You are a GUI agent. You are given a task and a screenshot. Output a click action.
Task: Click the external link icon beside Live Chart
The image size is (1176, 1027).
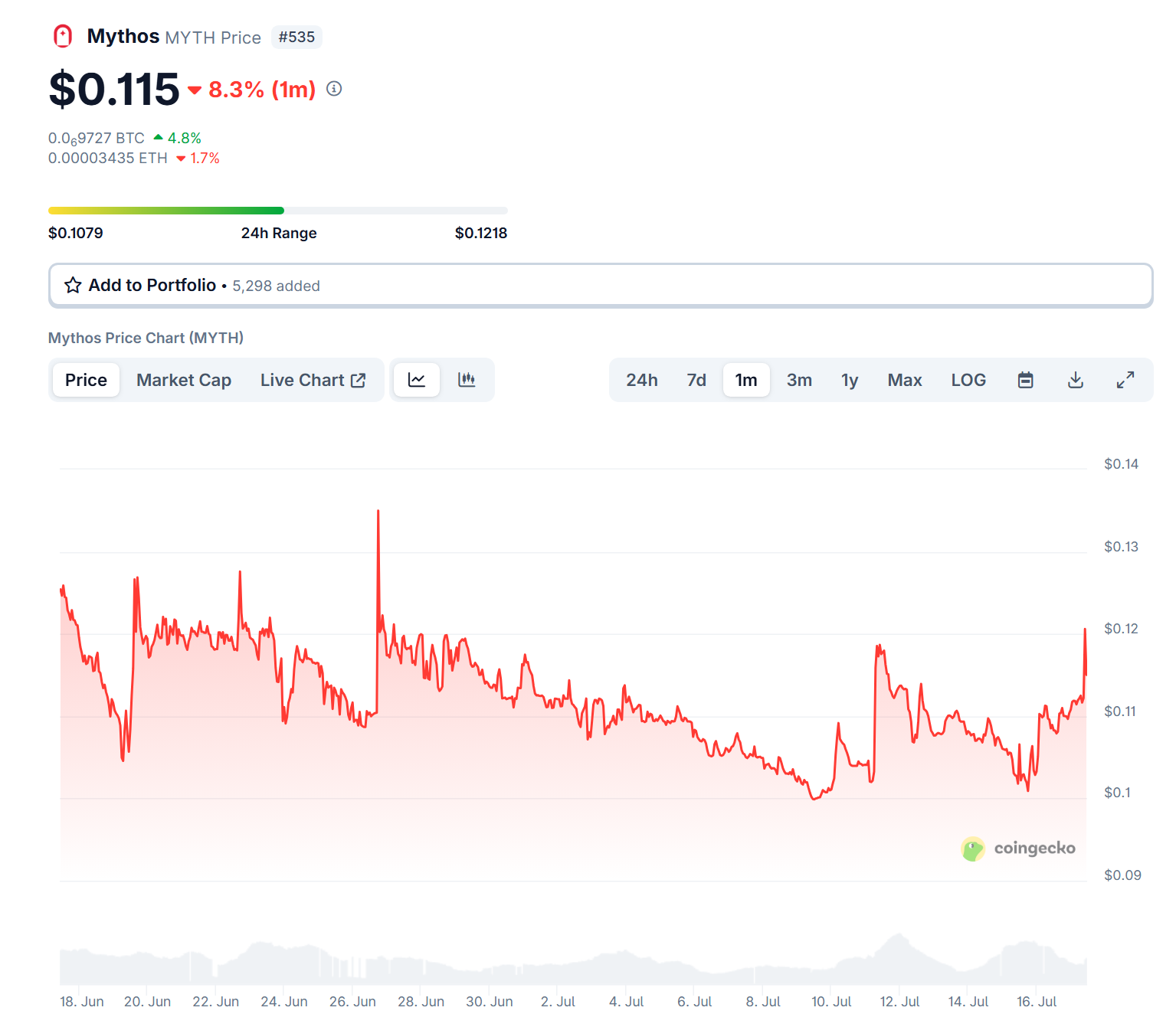(x=358, y=381)
